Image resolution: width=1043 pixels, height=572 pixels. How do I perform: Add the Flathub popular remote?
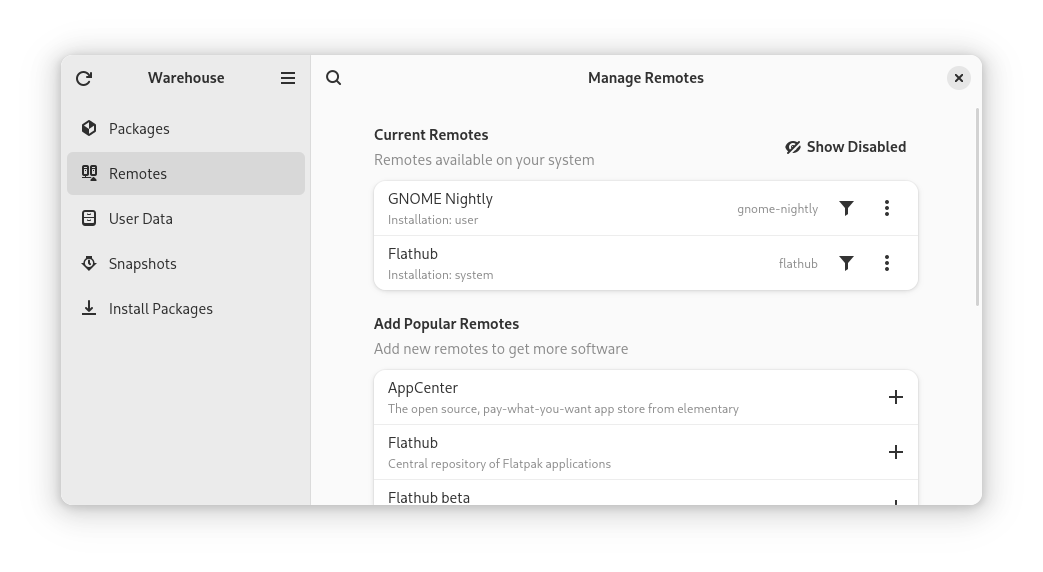click(896, 452)
